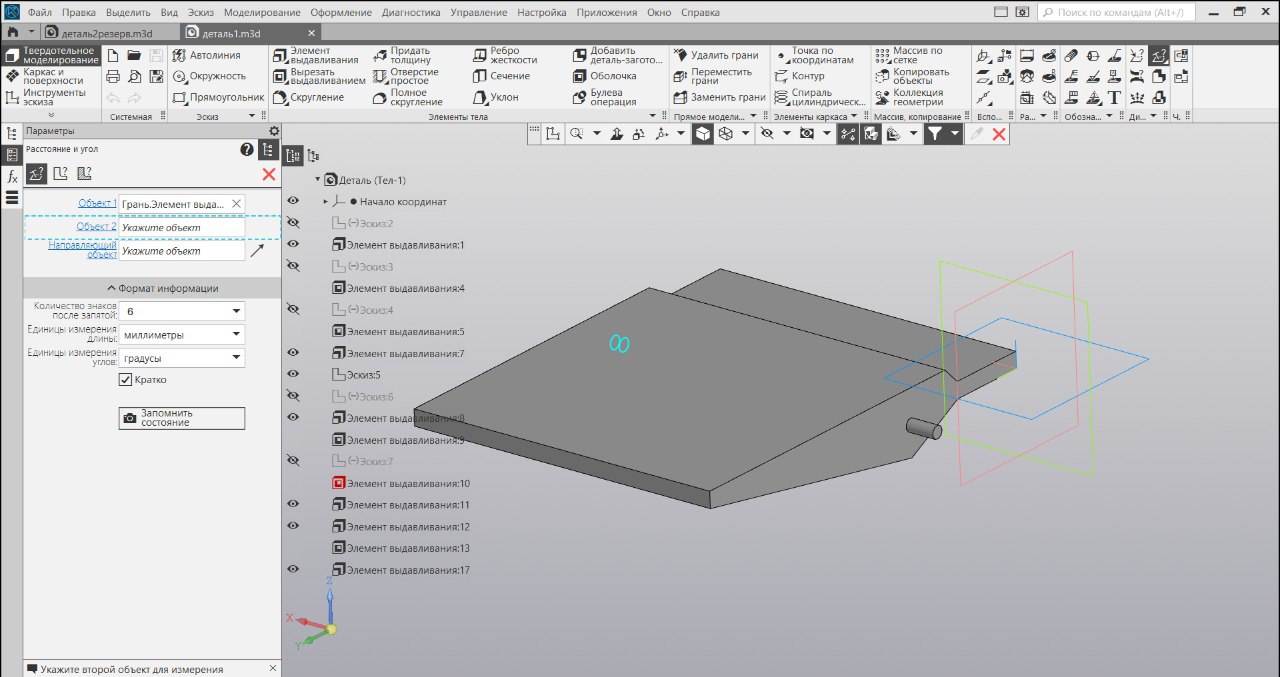Viewport: 1280px width, 677px height.
Task: Expand Элементы каркаса group dropdown
Action: pyautogui.click(x=855, y=116)
